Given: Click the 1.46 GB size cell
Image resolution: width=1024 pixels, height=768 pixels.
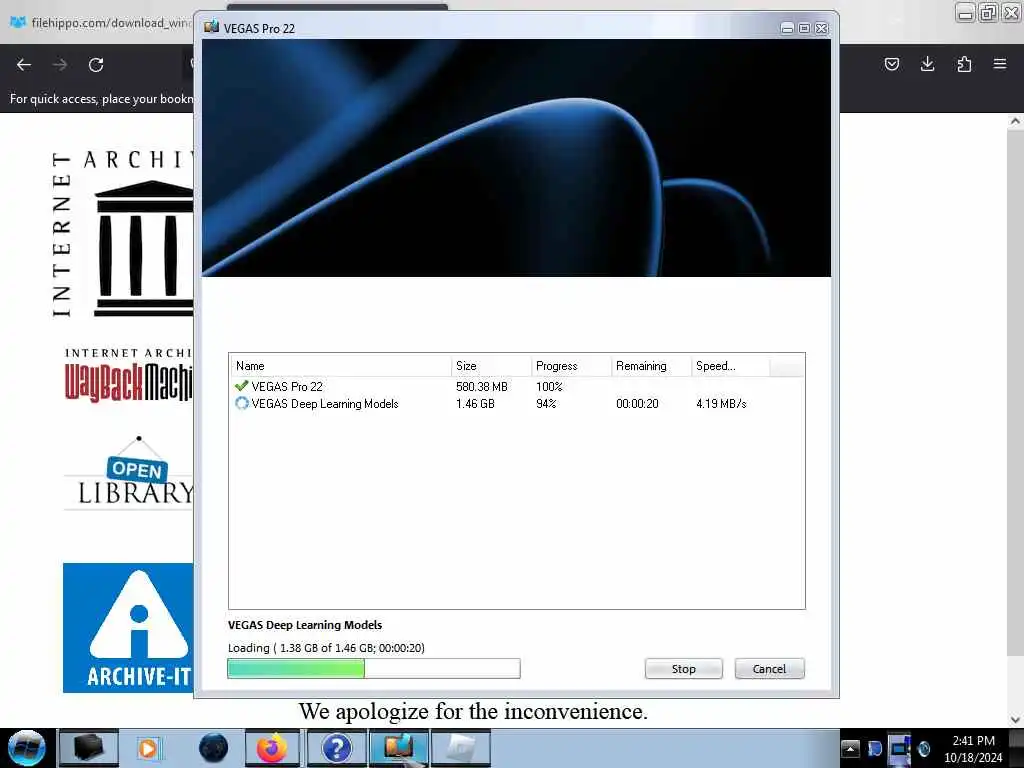Looking at the screenshot, I should coord(475,404).
